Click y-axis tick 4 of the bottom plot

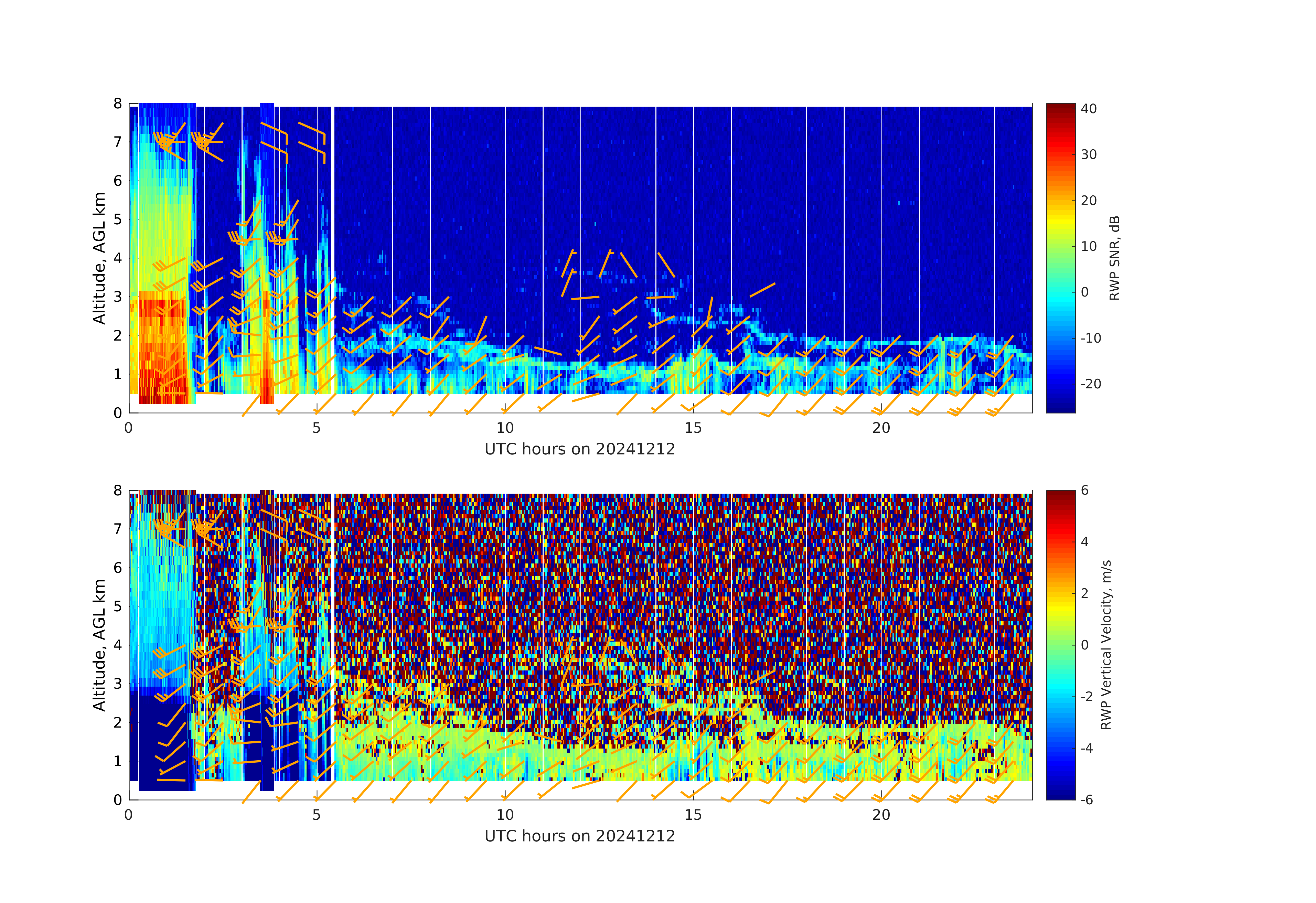click(118, 645)
